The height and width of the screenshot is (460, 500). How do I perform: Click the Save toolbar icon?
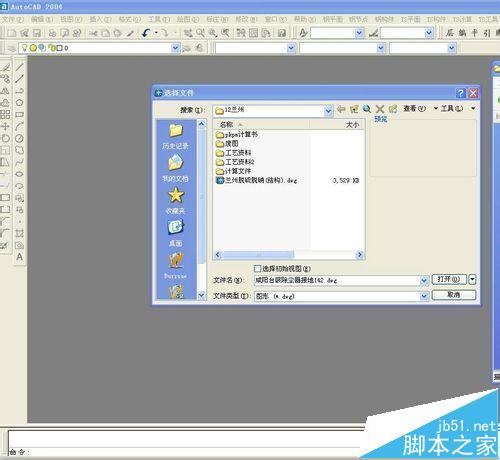coord(37,33)
